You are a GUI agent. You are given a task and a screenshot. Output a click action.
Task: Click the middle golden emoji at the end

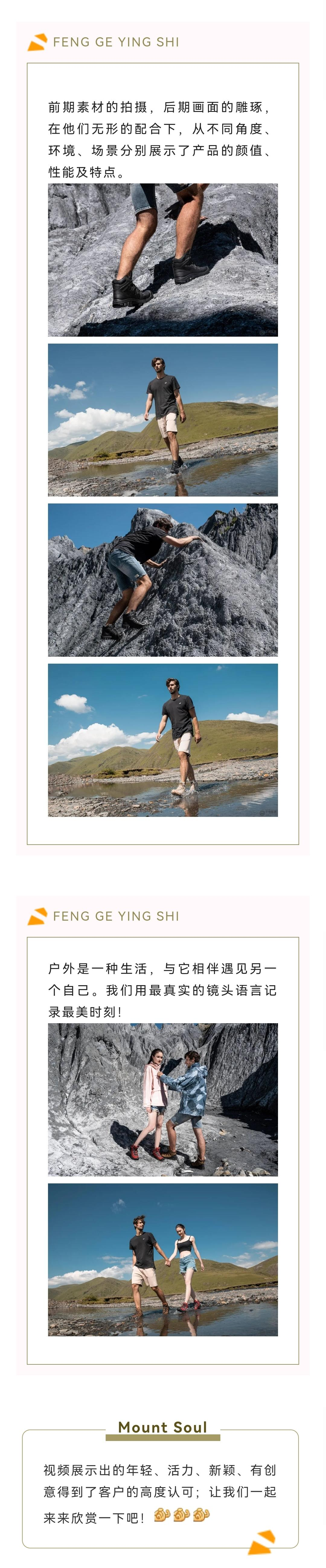[182, 1514]
